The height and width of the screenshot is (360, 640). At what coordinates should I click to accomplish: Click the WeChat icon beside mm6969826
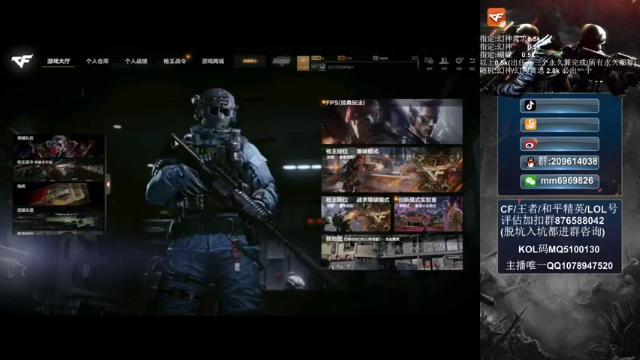click(530, 181)
